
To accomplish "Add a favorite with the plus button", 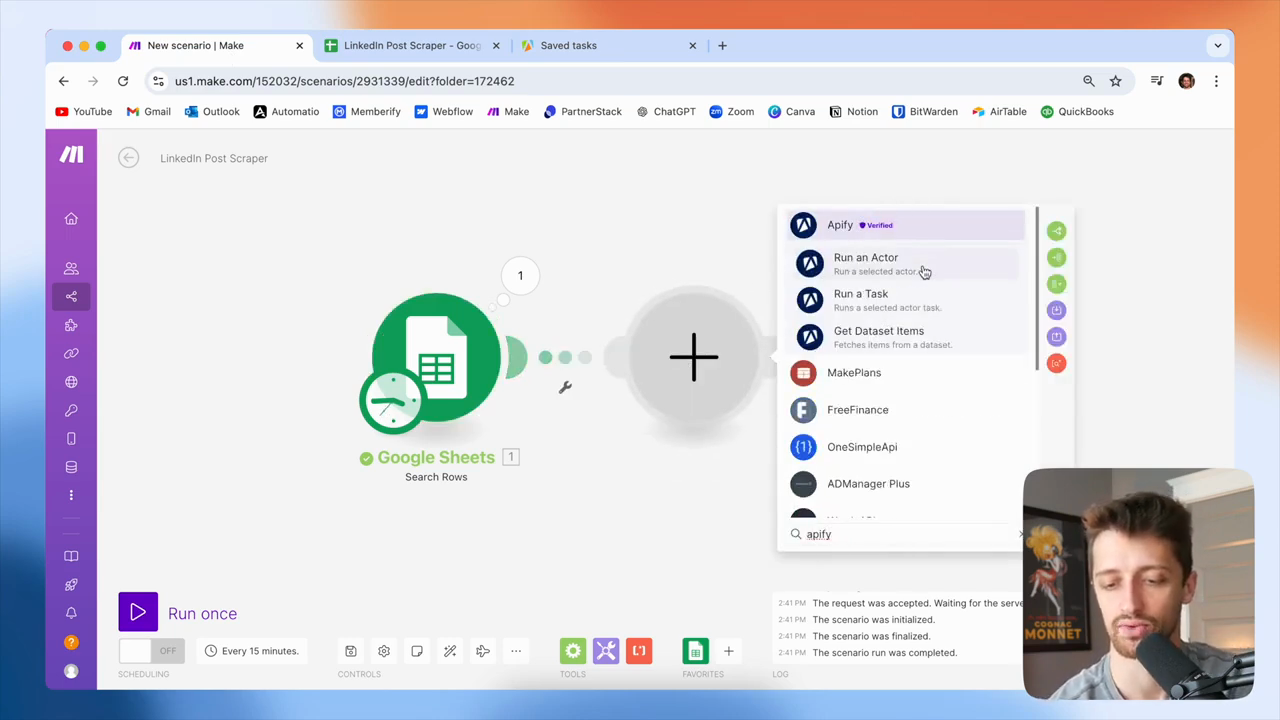I will click(729, 651).
